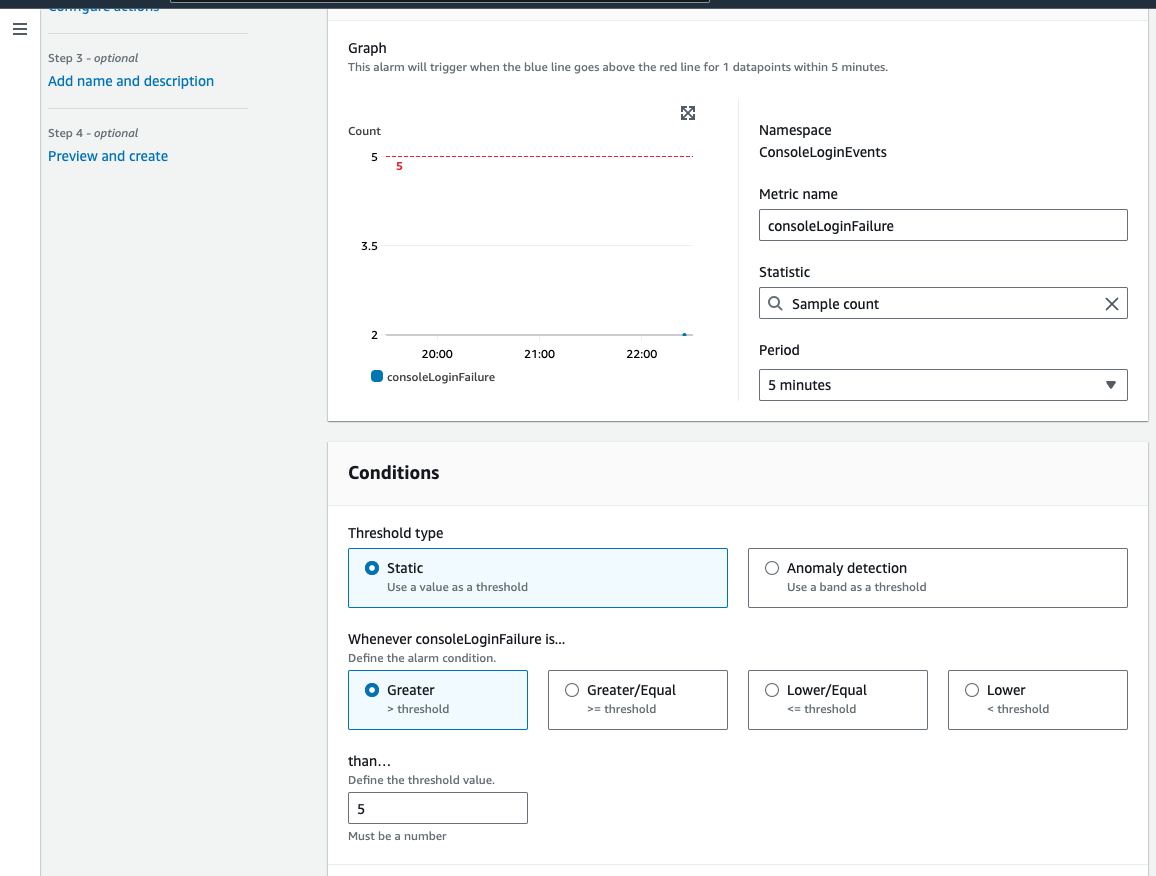Click the consoleLoginFailure legend color swatch
Image resolution: width=1156 pixels, height=876 pixels.
point(377,377)
